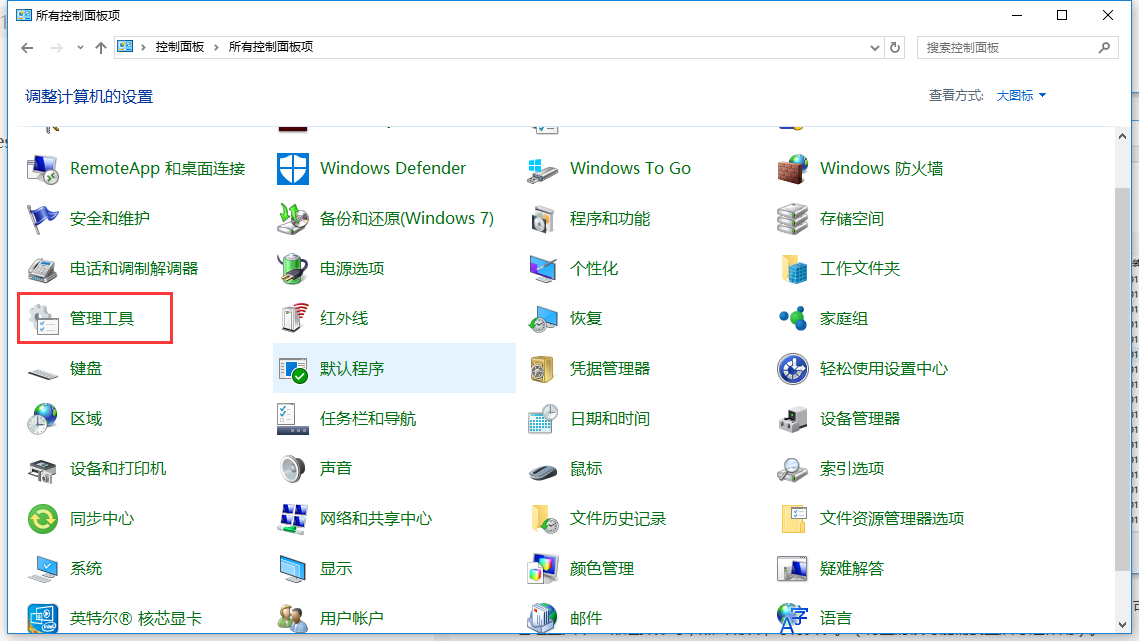Click the back navigation arrow
Image resolution: width=1139 pixels, height=641 pixels.
coord(26,47)
